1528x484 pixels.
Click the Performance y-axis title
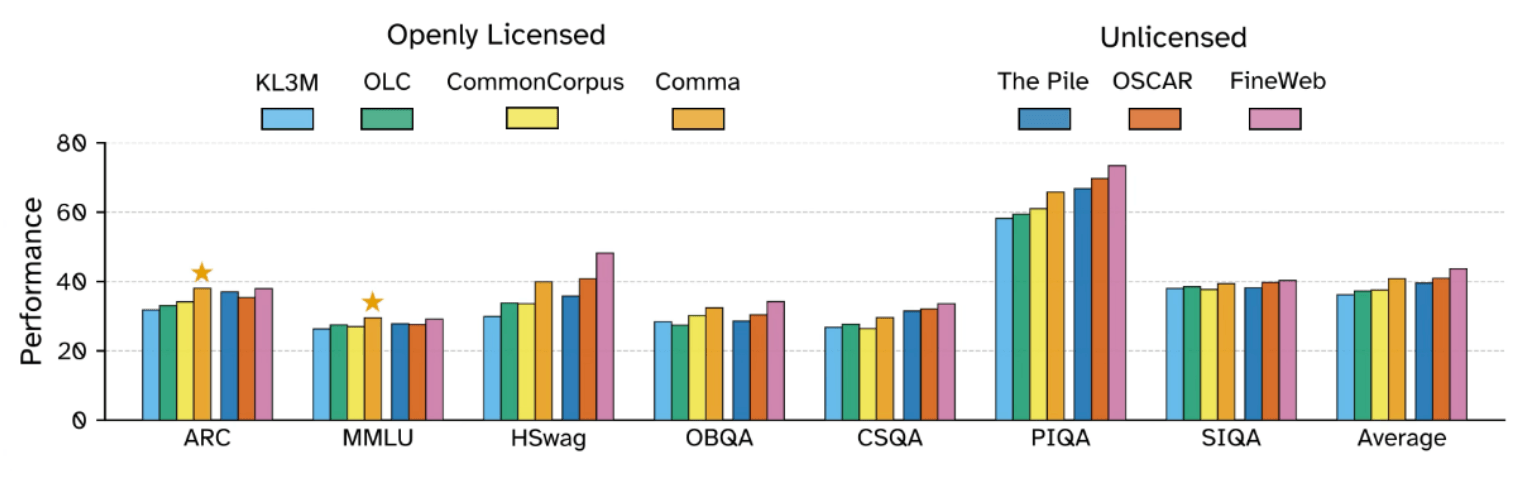32,281
